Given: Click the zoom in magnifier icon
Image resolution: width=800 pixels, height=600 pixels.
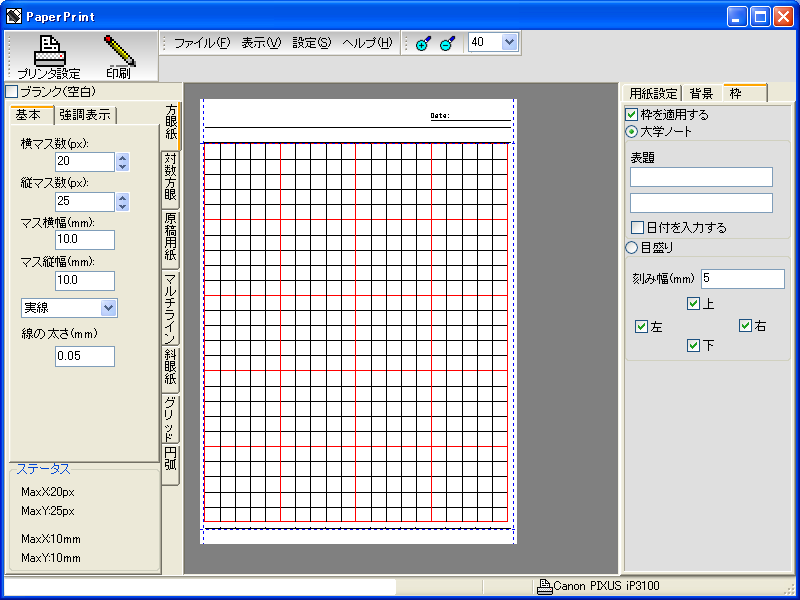Looking at the screenshot, I should (x=423, y=43).
